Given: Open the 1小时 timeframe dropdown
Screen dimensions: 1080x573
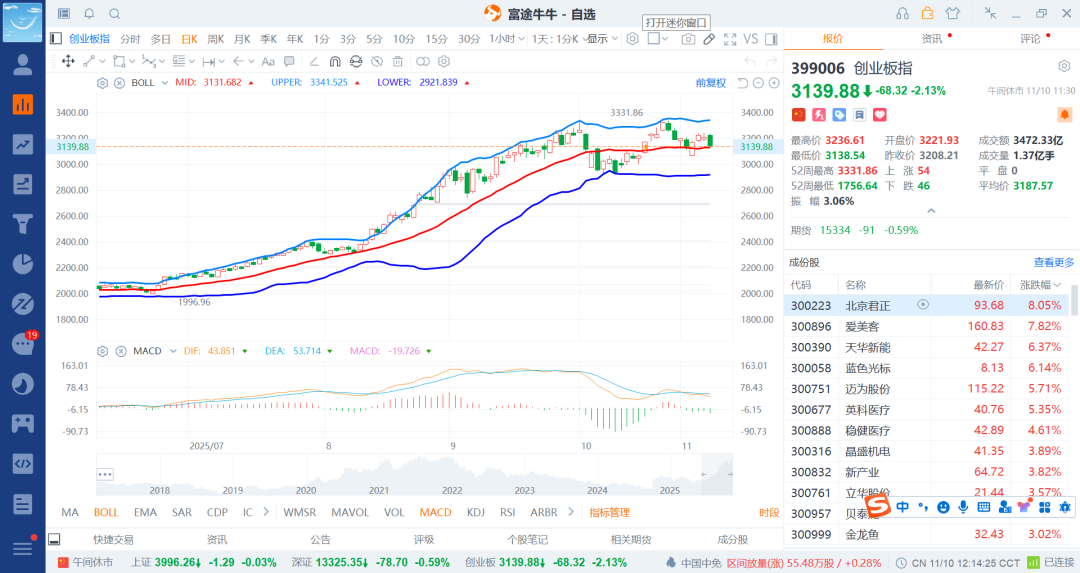Looking at the screenshot, I should coord(505,39).
